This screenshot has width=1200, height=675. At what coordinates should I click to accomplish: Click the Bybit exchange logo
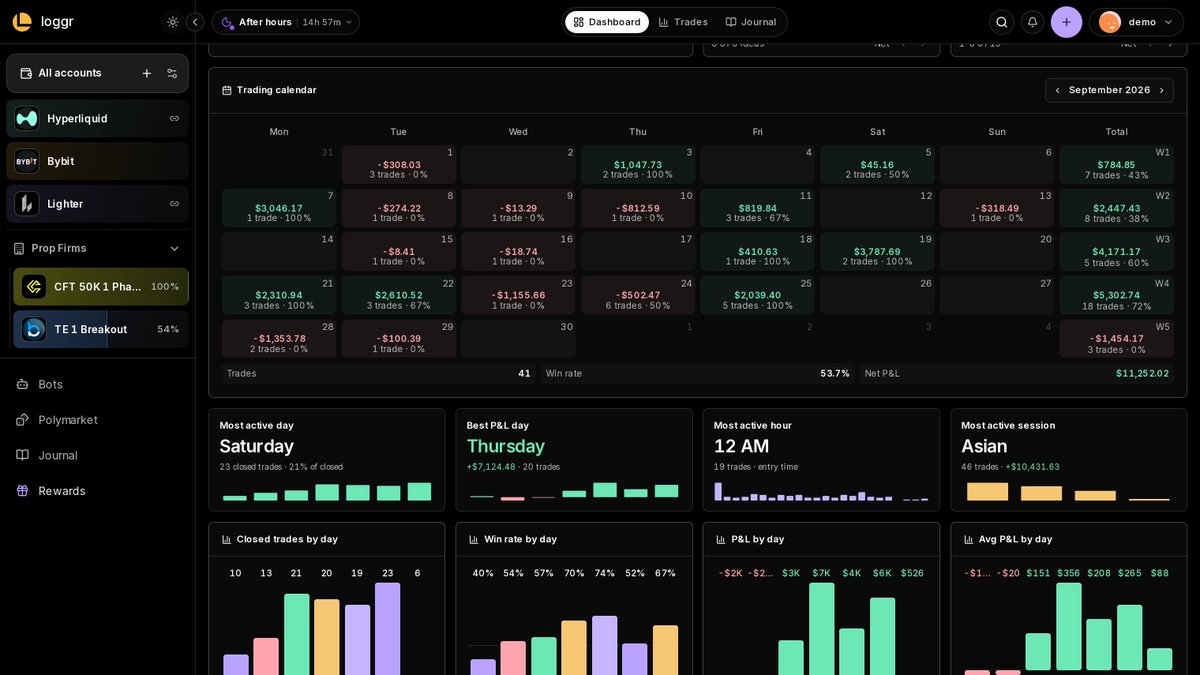pos(27,161)
